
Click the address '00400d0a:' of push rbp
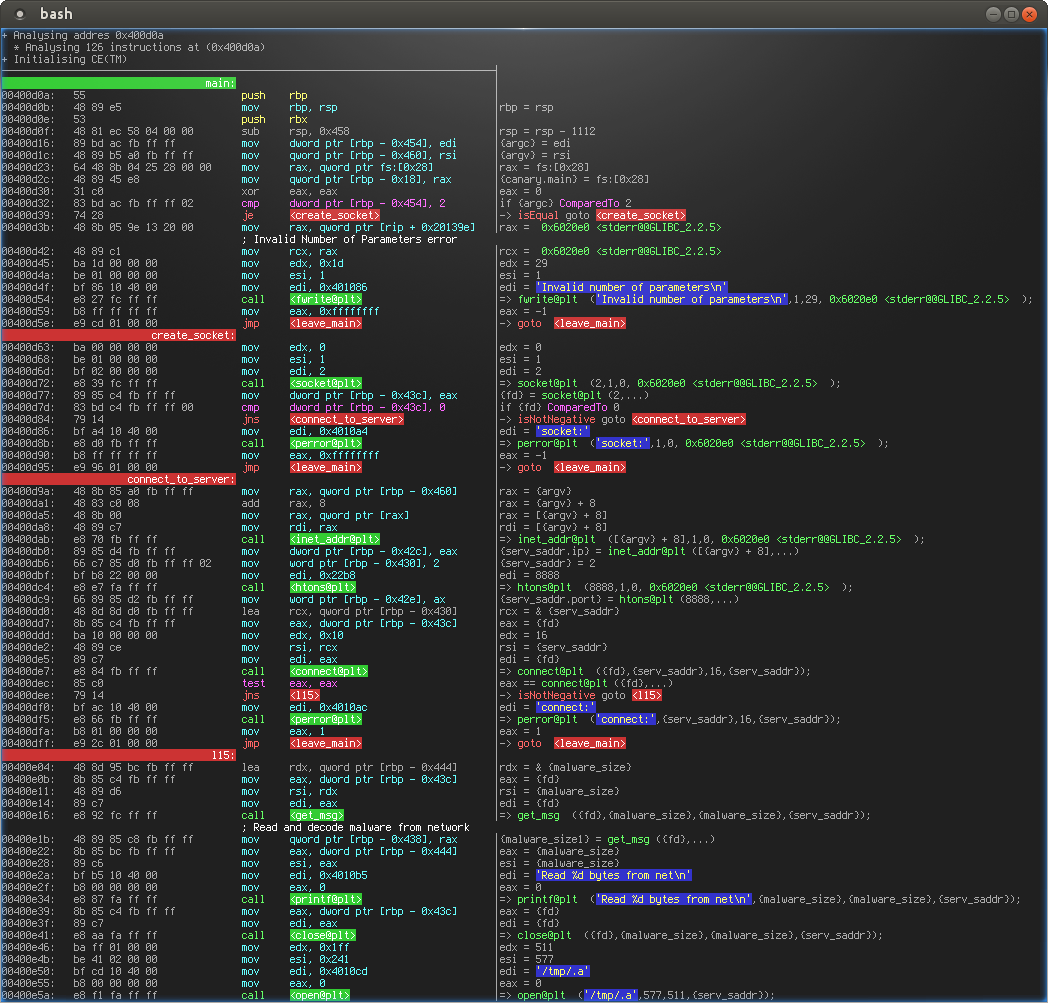tap(29, 96)
